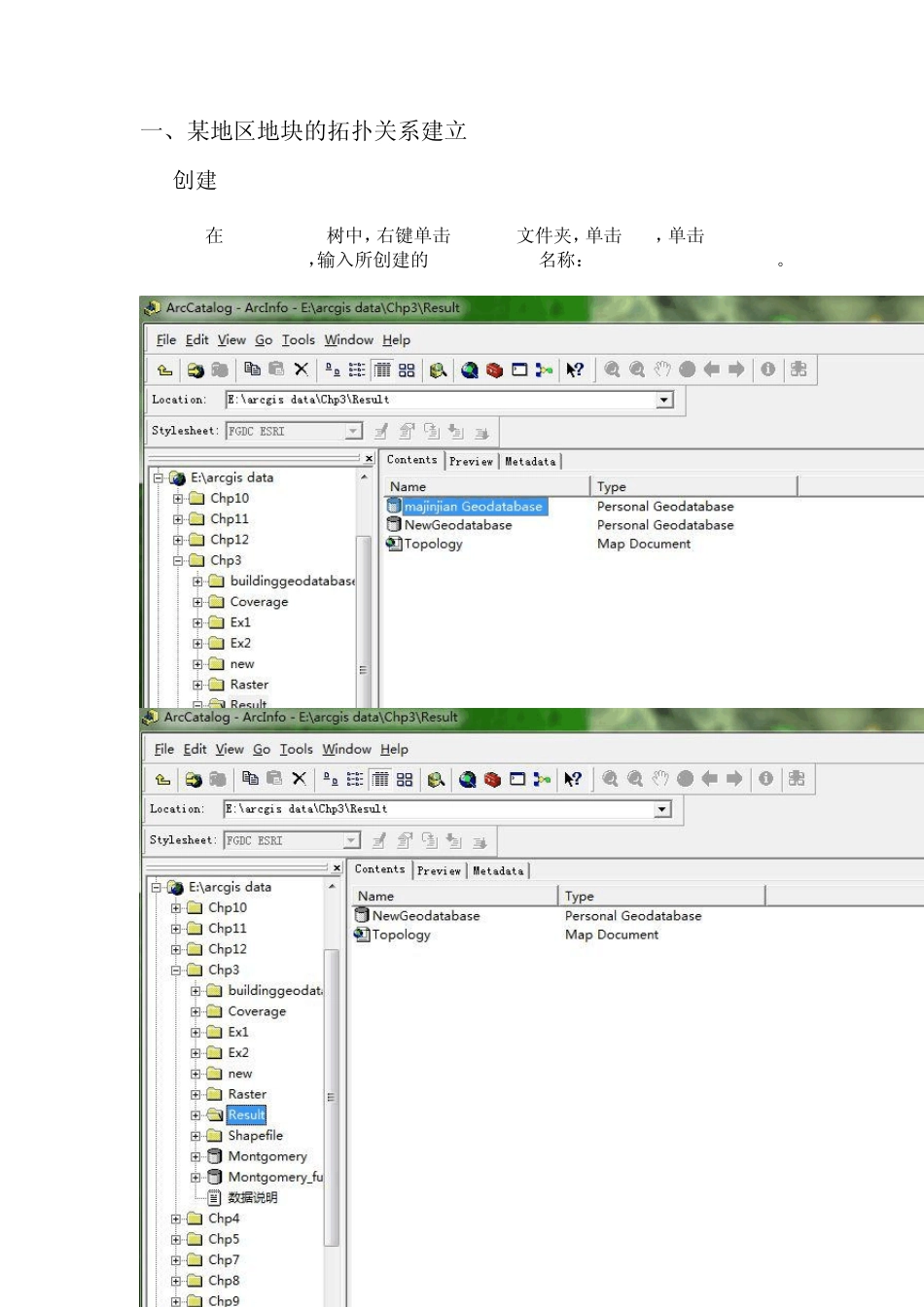
Task: Open Window menu in lower window
Action: click(x=347, y=749)
